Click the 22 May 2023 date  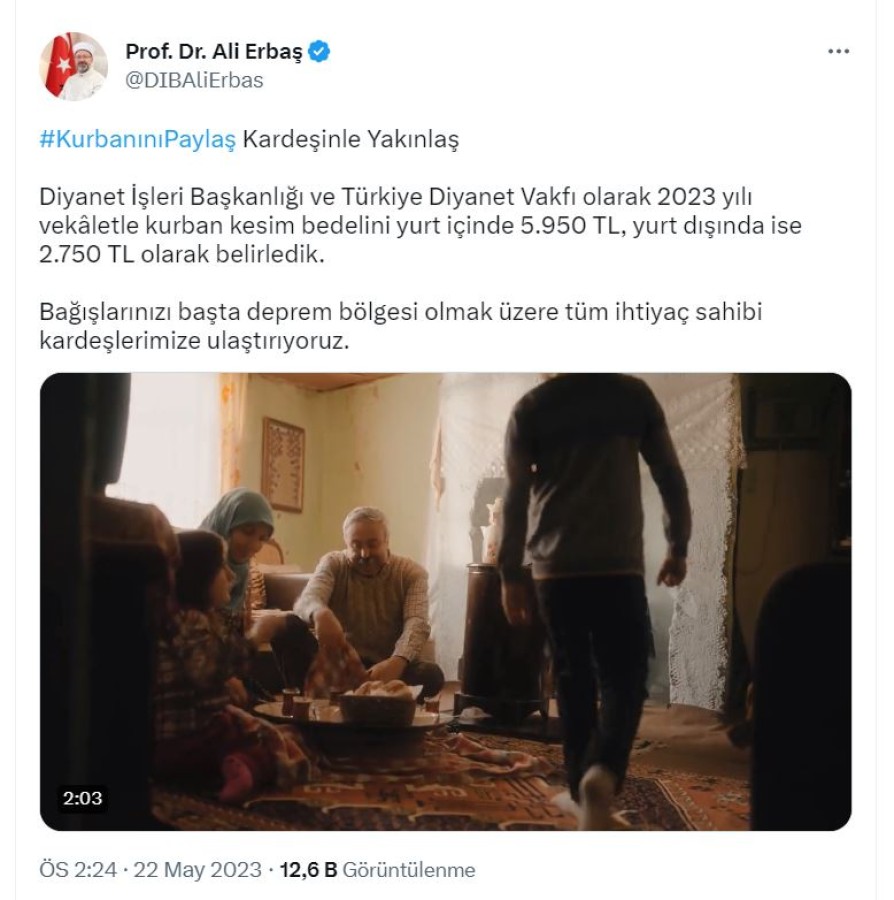[197, 870]
